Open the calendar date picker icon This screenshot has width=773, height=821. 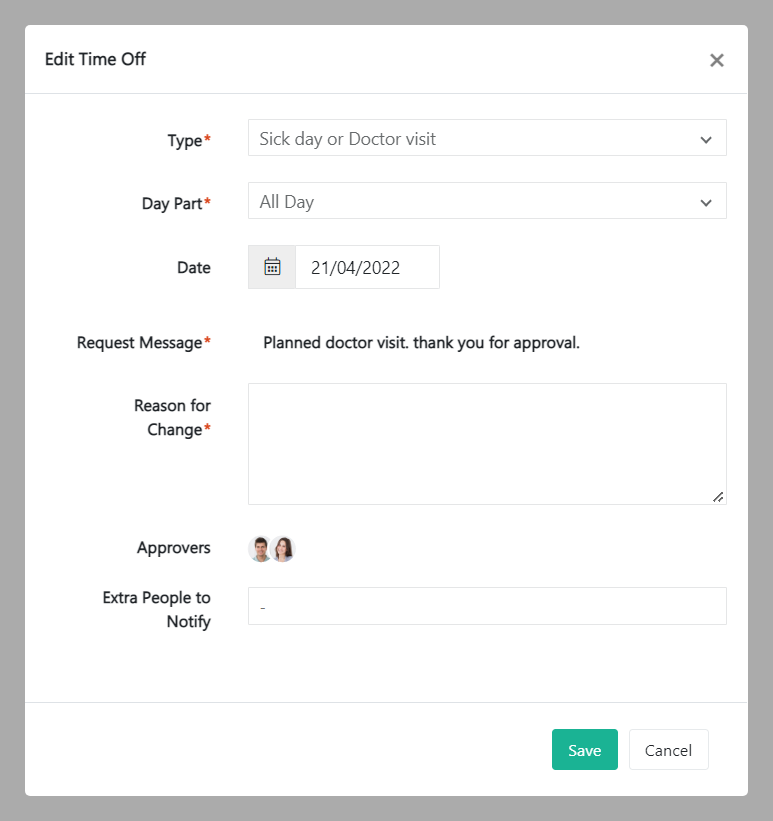[272, 267]
